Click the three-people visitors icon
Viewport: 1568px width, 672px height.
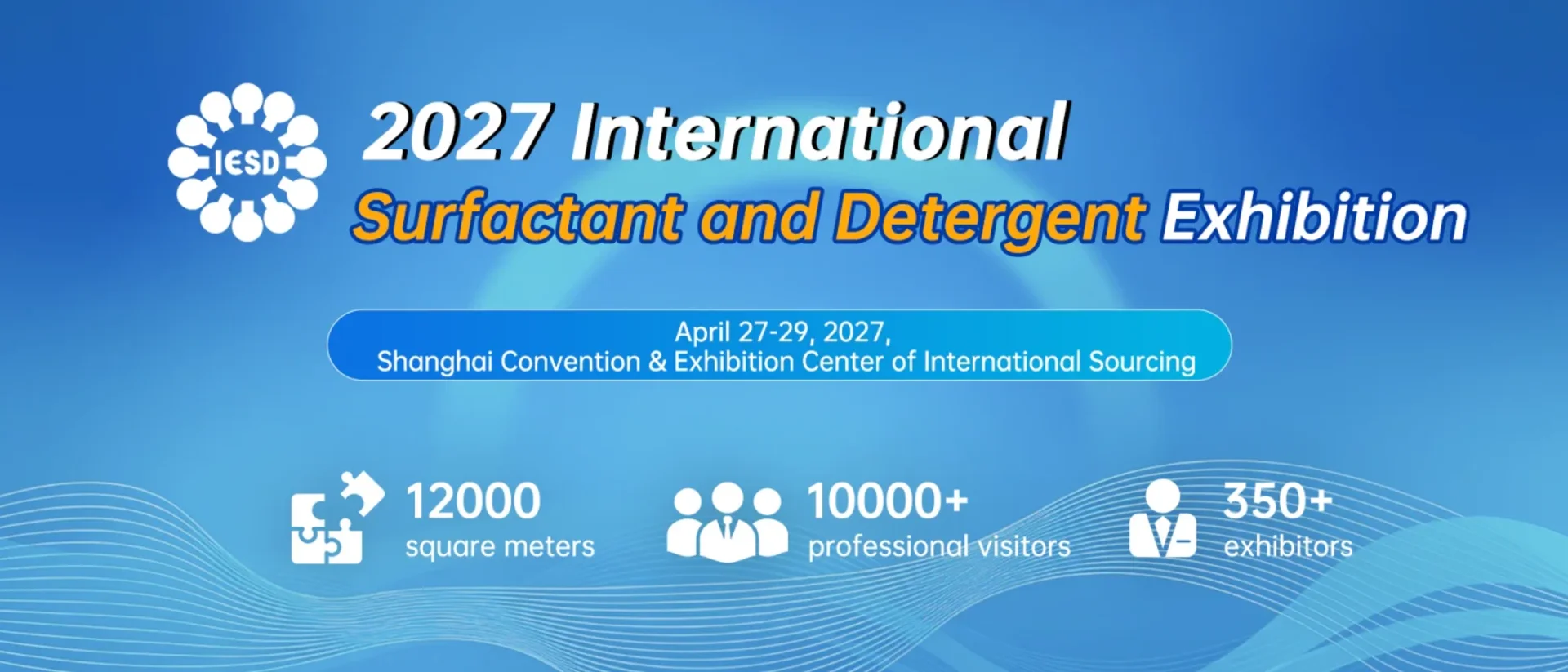click(x=728, y=522)
